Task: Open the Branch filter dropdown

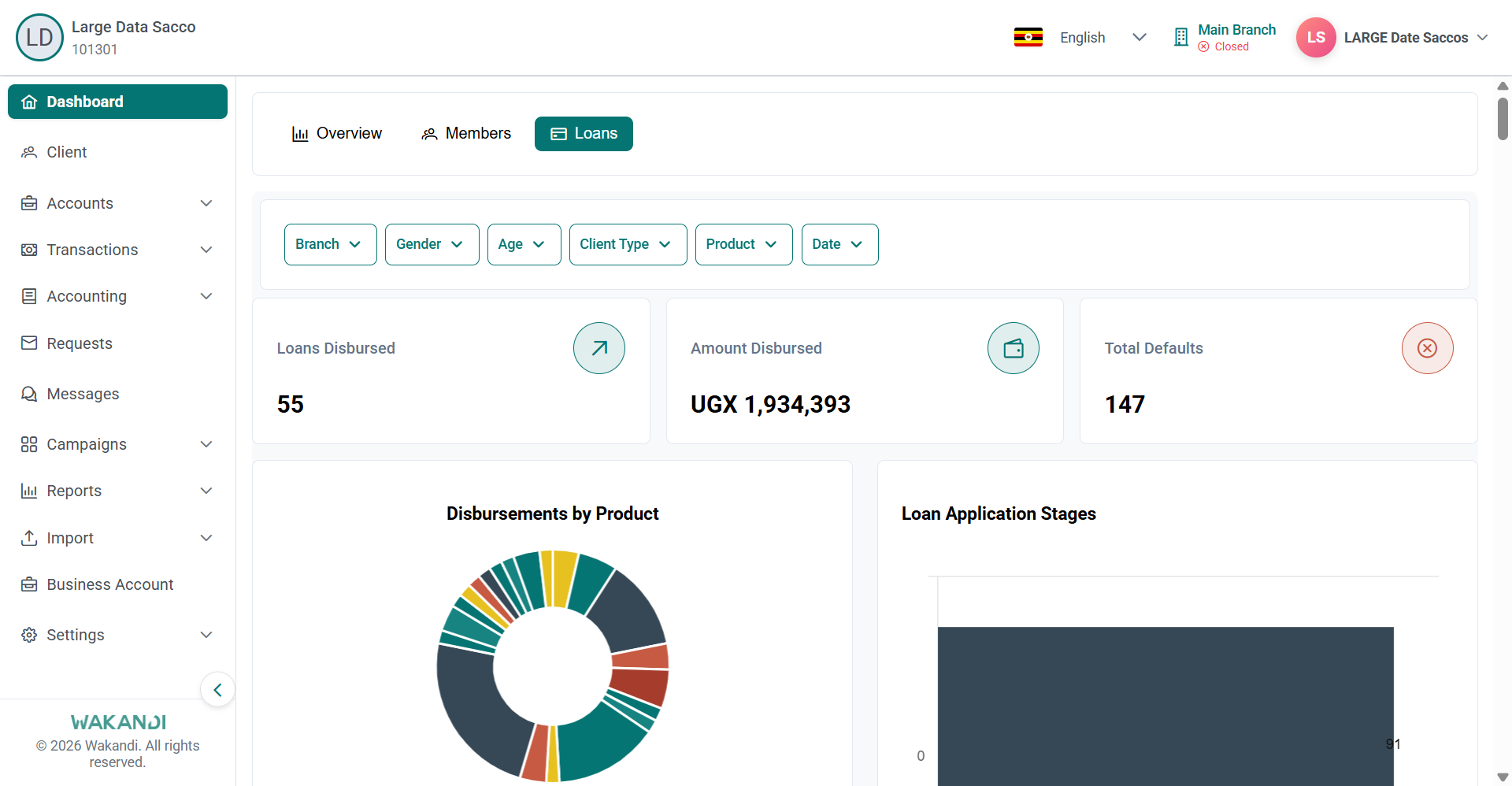Action: tap(330, 244)
